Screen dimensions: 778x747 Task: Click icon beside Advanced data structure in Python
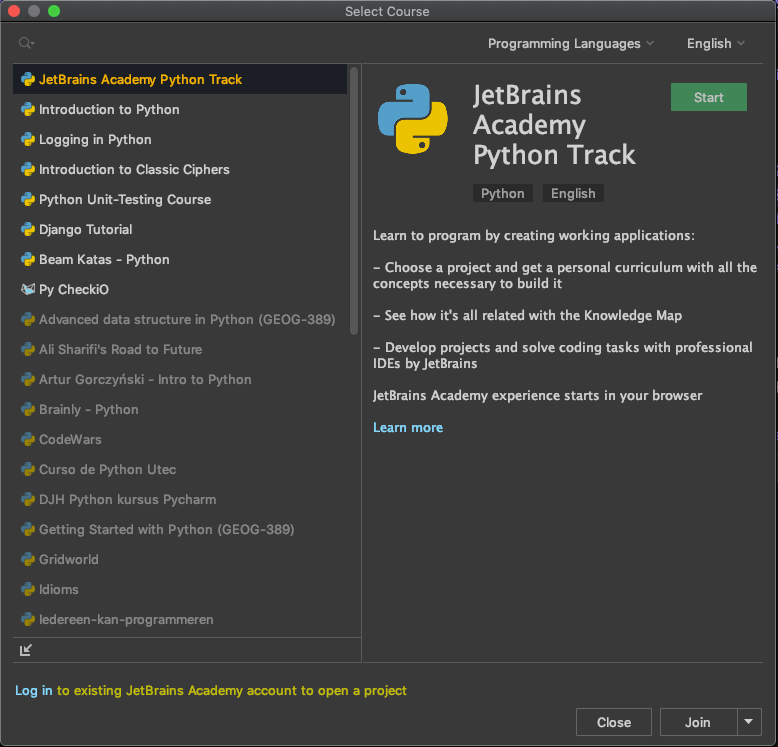tap(28, 319)
